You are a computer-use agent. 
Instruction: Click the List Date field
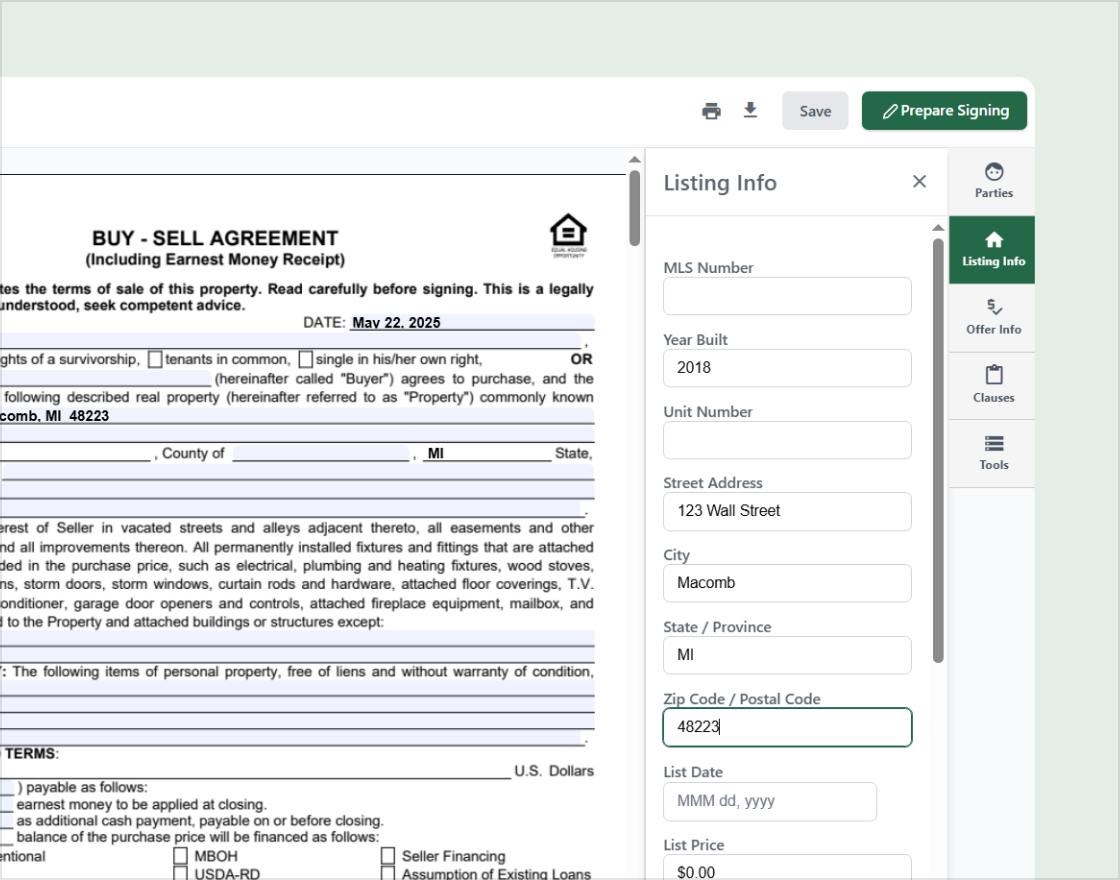pos(770,801)
